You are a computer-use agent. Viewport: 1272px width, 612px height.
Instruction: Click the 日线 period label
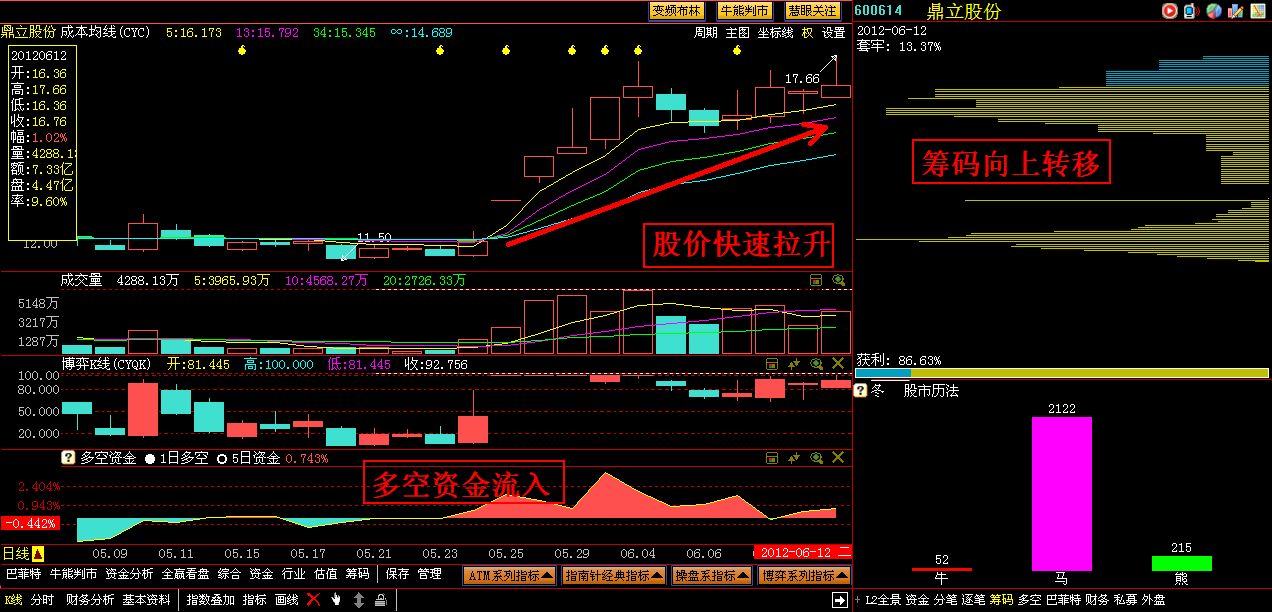click(x=16, y=553)
